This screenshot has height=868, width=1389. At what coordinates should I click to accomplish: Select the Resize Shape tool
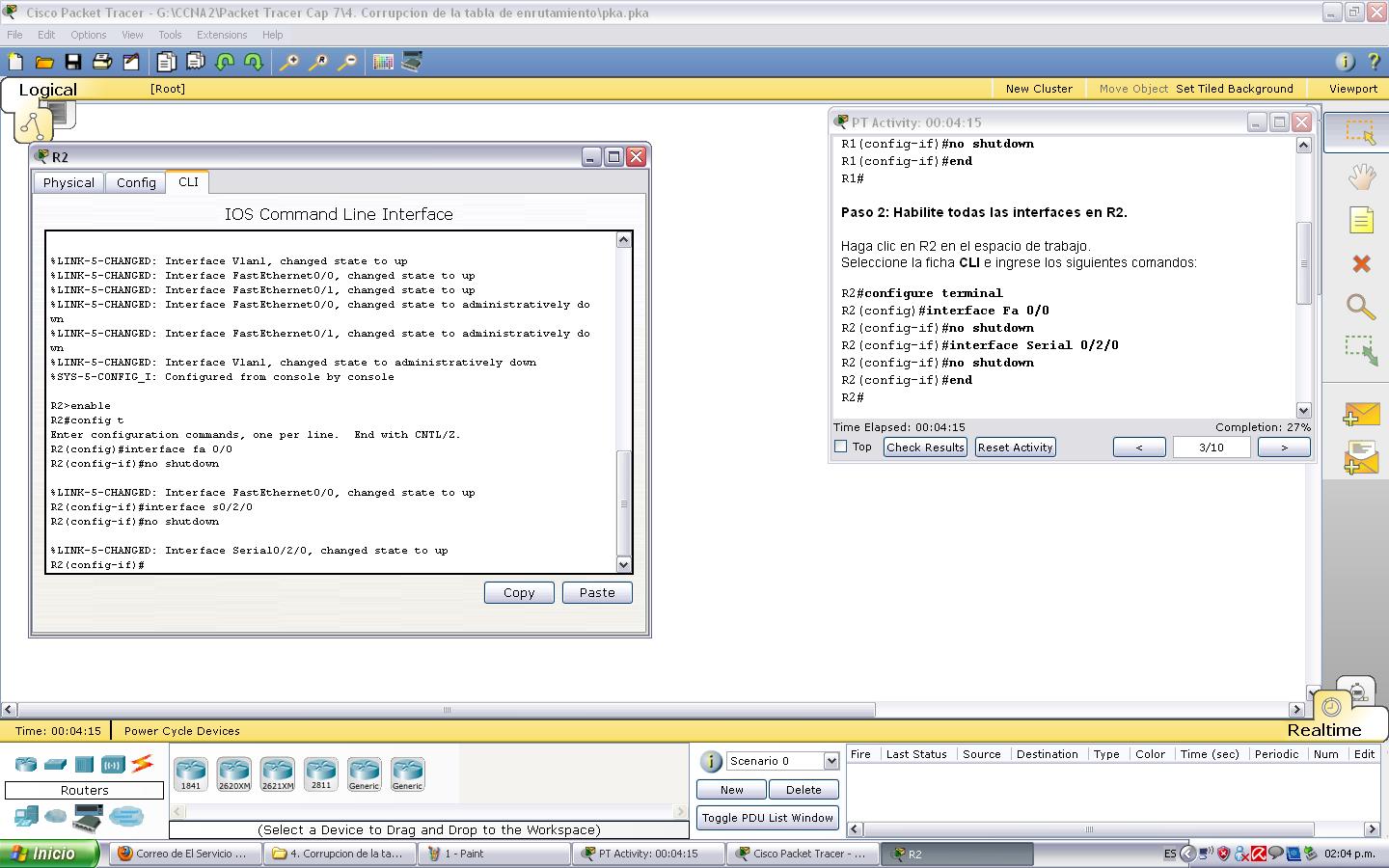point(1361,350)
